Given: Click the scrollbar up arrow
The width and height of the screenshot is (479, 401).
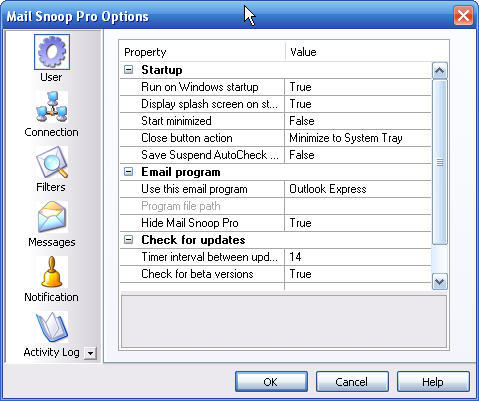Looking at the screenshot, I should pos(439,71).
